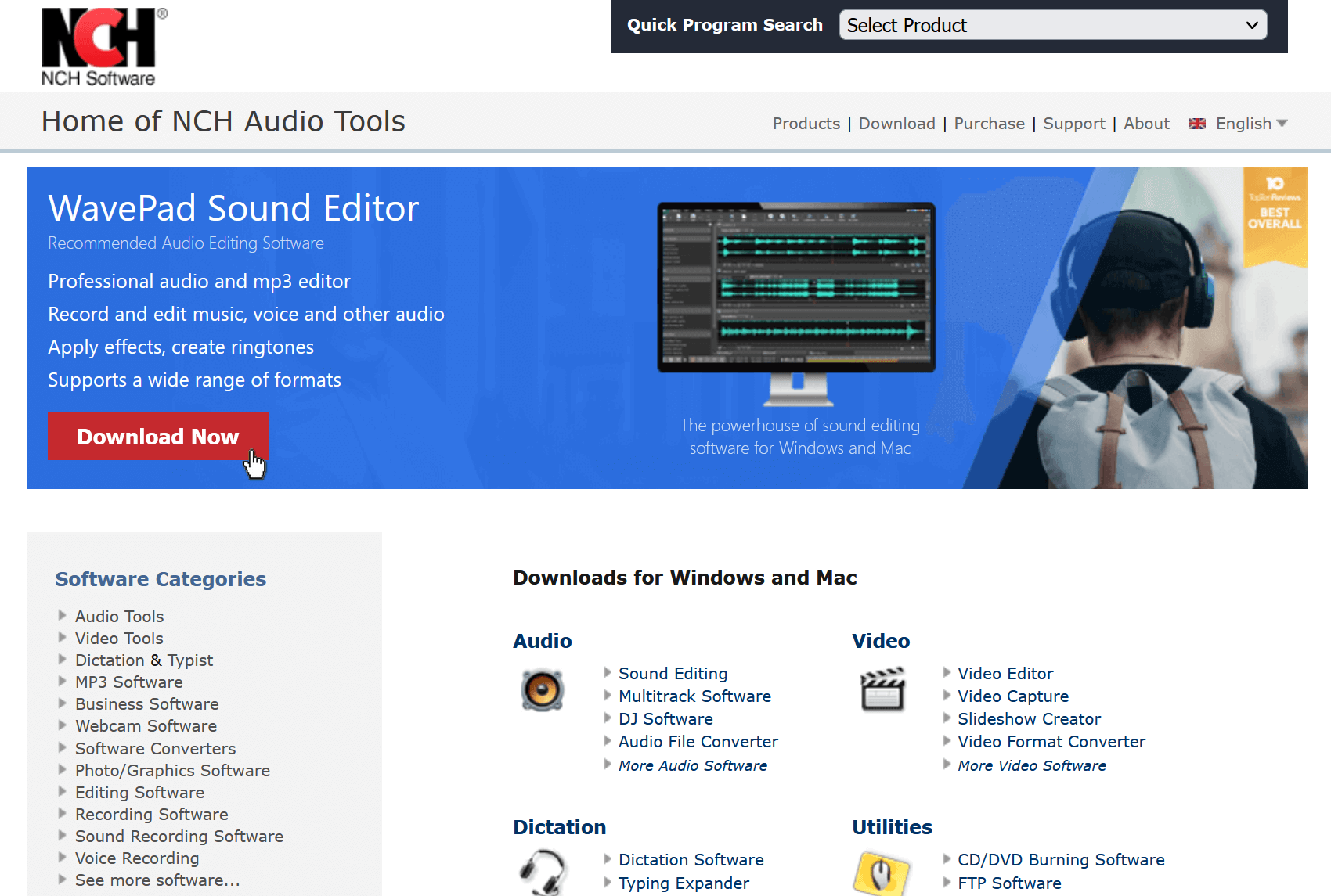
Task: Open the Download menu item
Action: (897, 124)
